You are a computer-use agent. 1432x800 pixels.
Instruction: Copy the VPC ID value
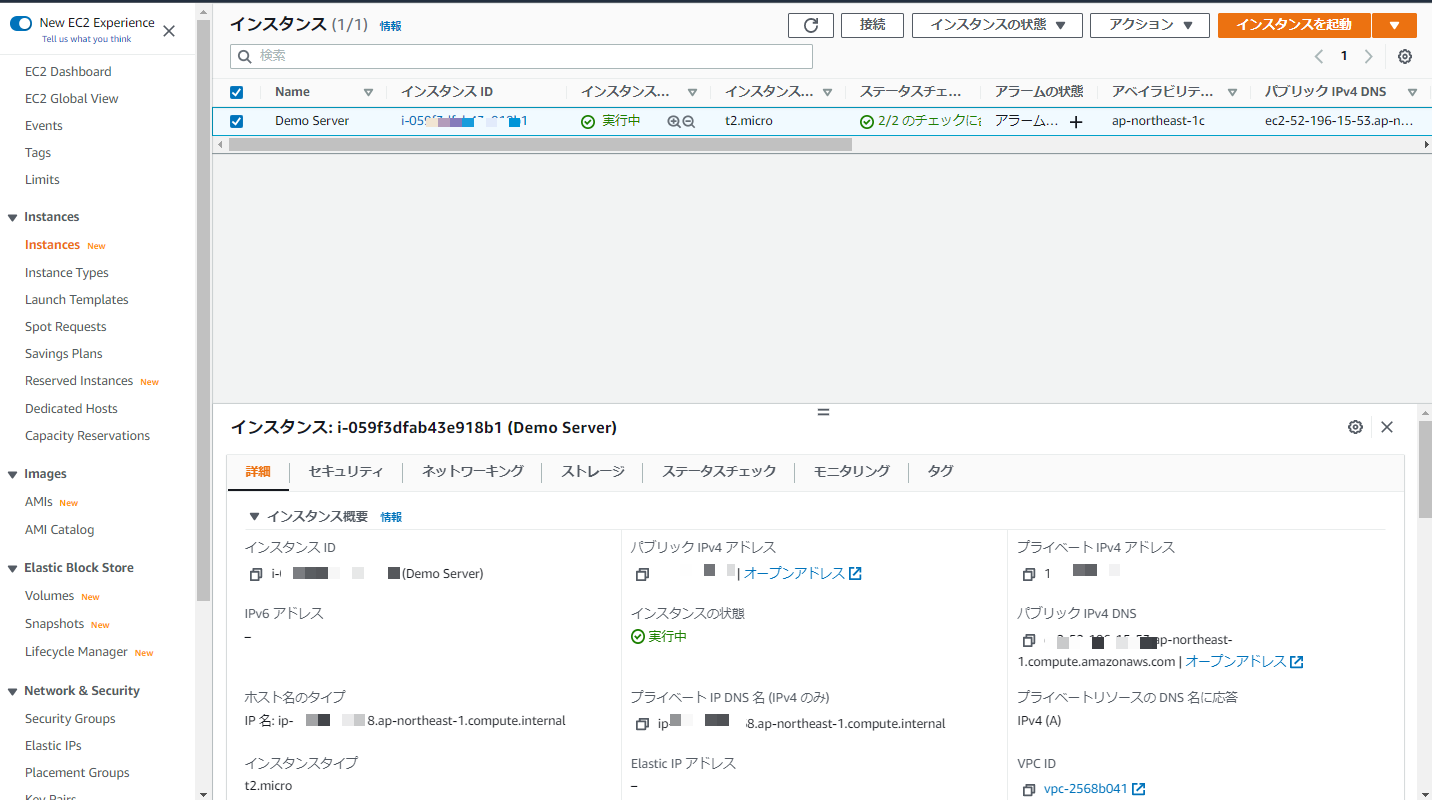pyautogui.click(x=1029, y=788)
